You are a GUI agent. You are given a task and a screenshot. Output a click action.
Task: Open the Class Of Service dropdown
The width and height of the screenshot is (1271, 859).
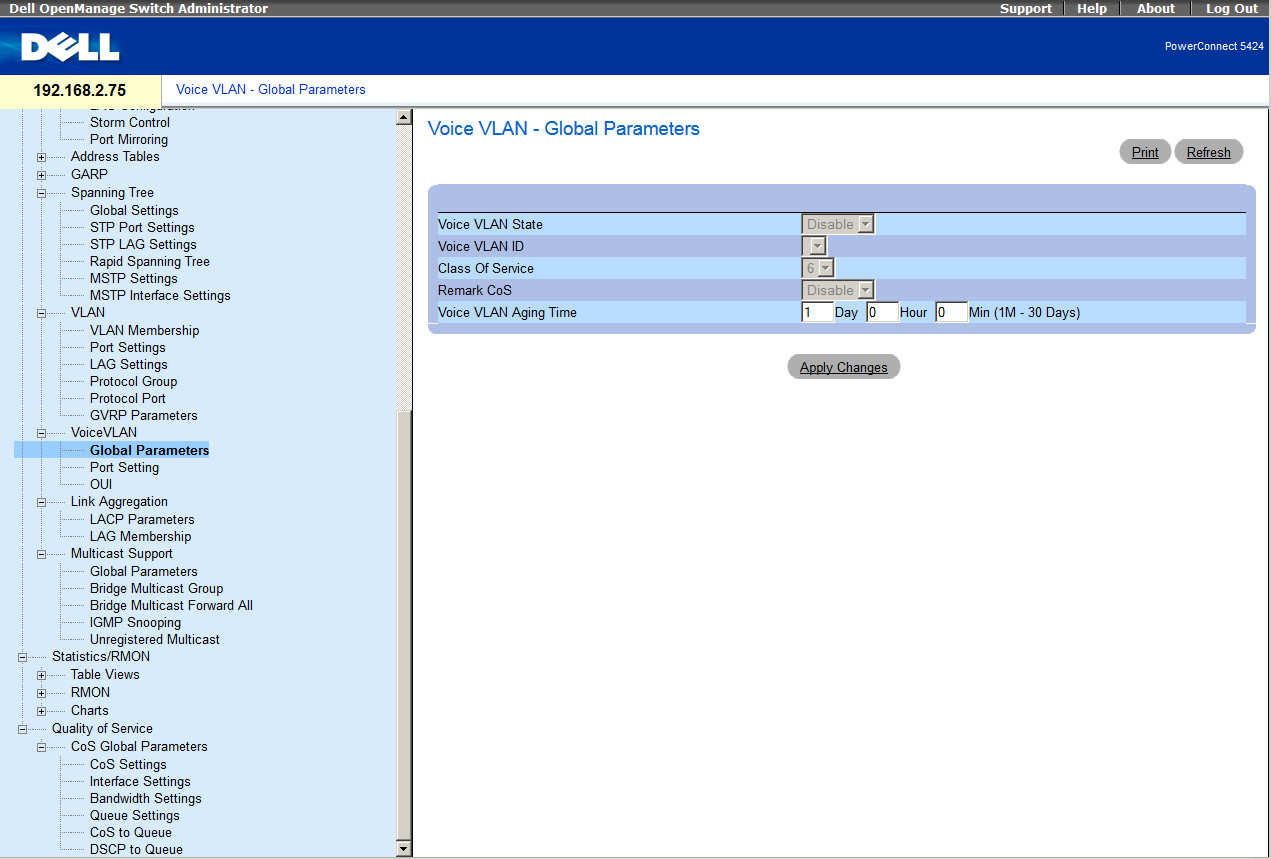click(825, 269)
